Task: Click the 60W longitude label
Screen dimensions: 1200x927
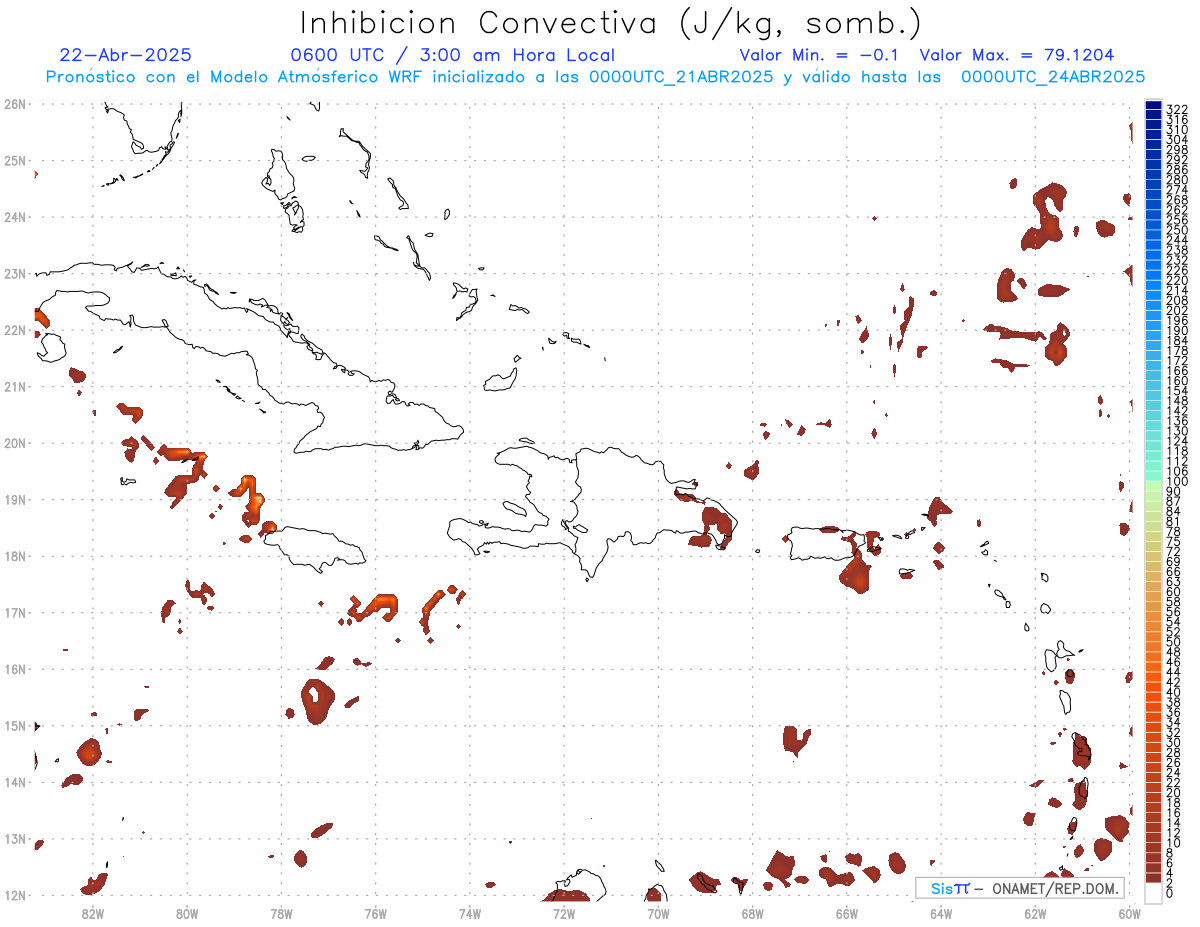Action: tap(1130, 913)
